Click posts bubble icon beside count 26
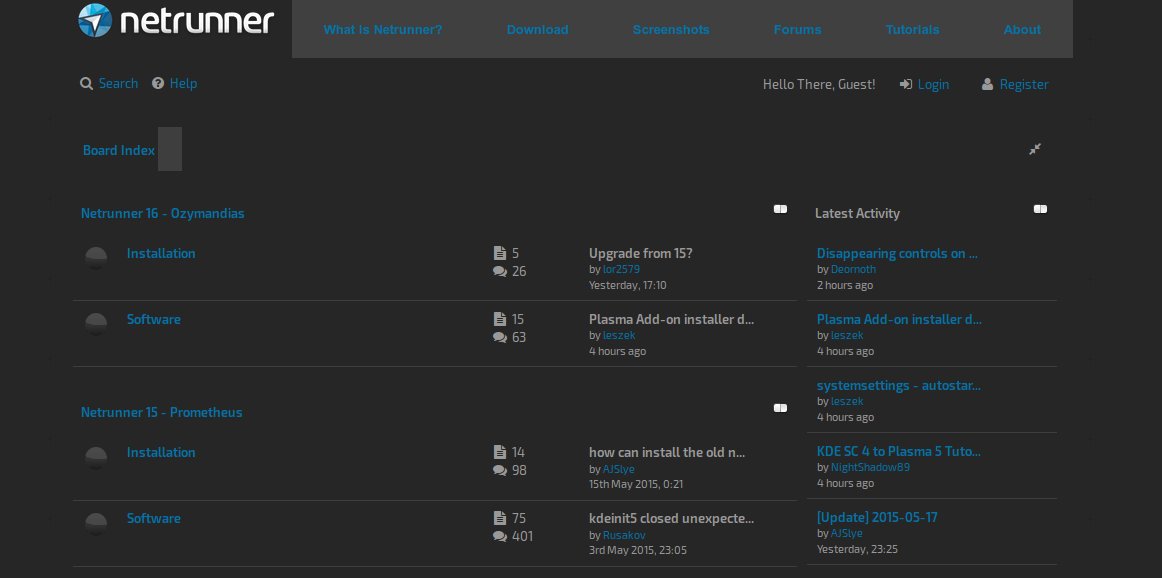Screen dimensions: 1162x578 click(499, 271)
